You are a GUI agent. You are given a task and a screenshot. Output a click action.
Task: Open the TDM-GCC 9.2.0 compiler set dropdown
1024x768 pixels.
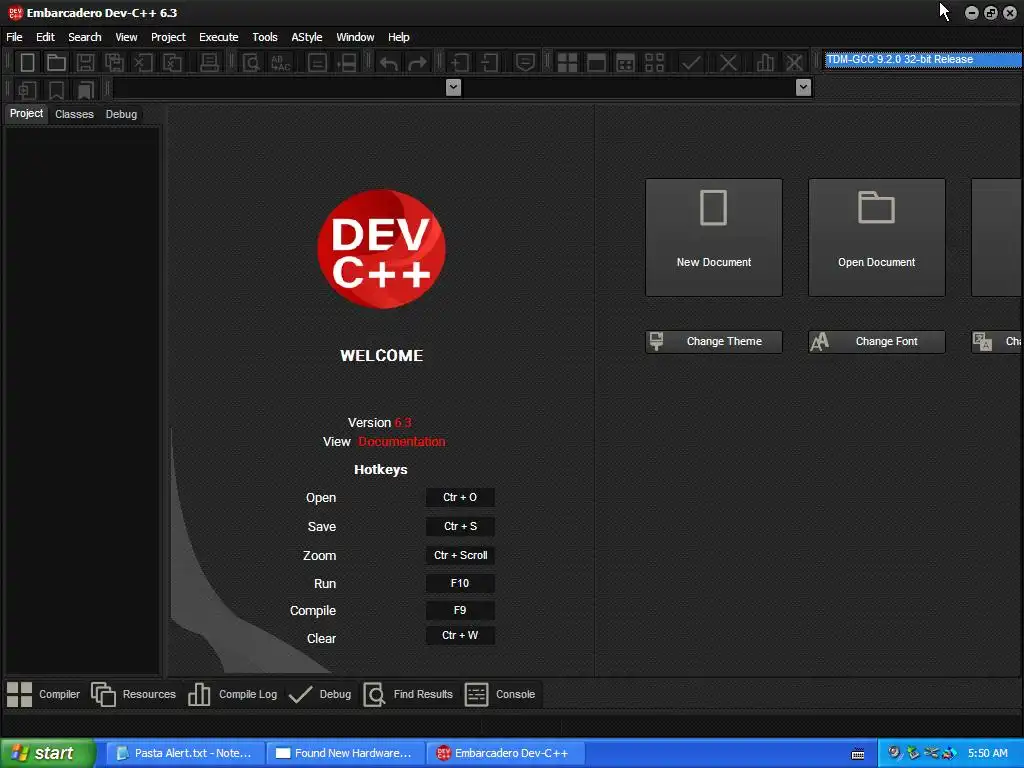(923, 59)
